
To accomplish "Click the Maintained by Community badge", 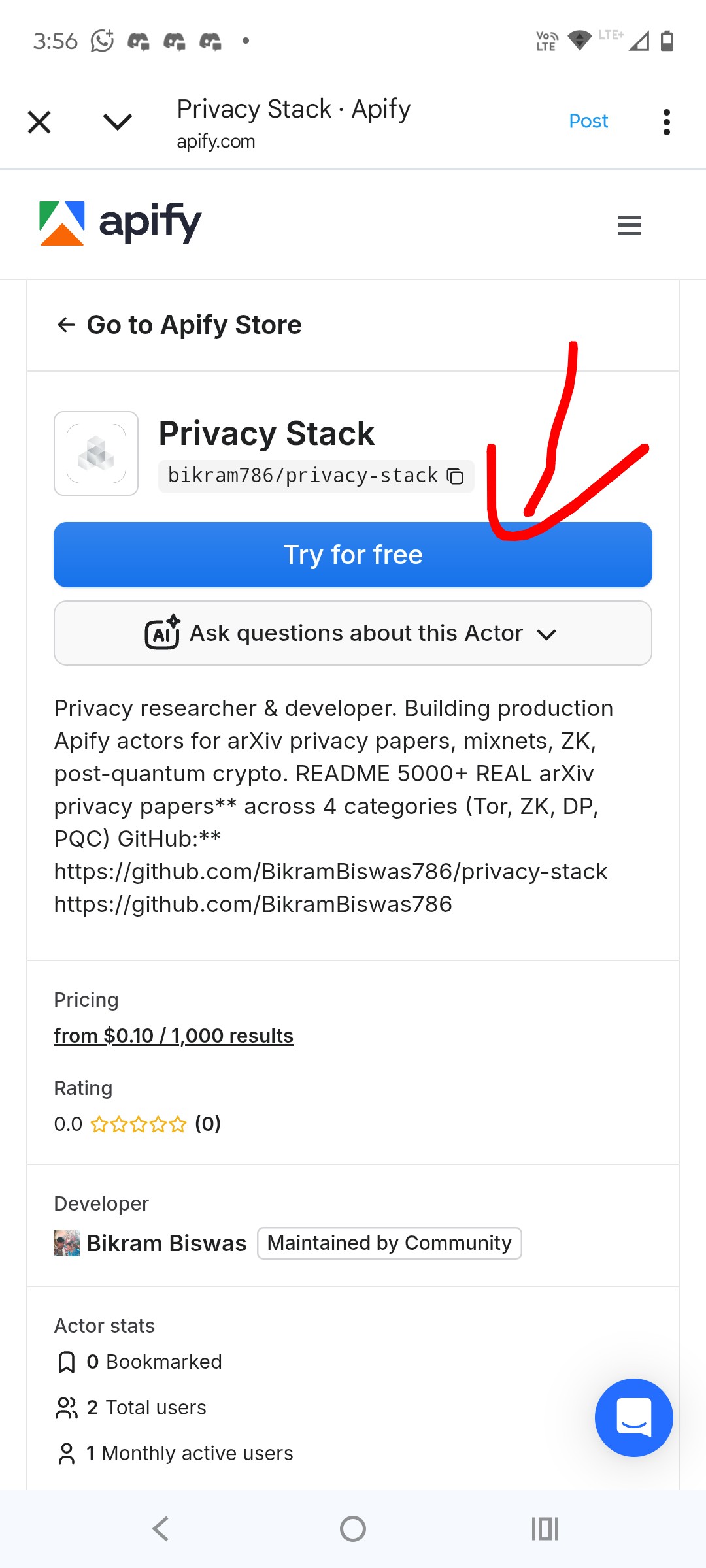I will (390, 1243).
